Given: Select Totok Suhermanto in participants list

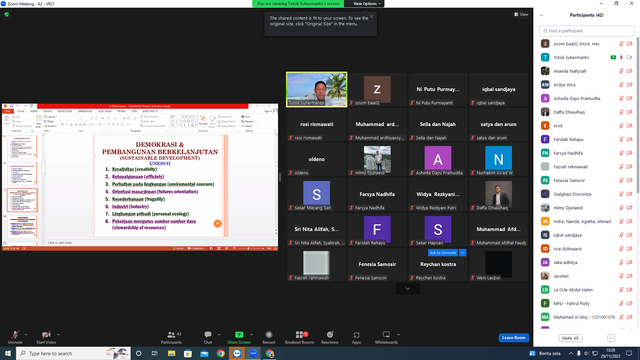Looking at the screenshot, I should (x=587, y=58).
